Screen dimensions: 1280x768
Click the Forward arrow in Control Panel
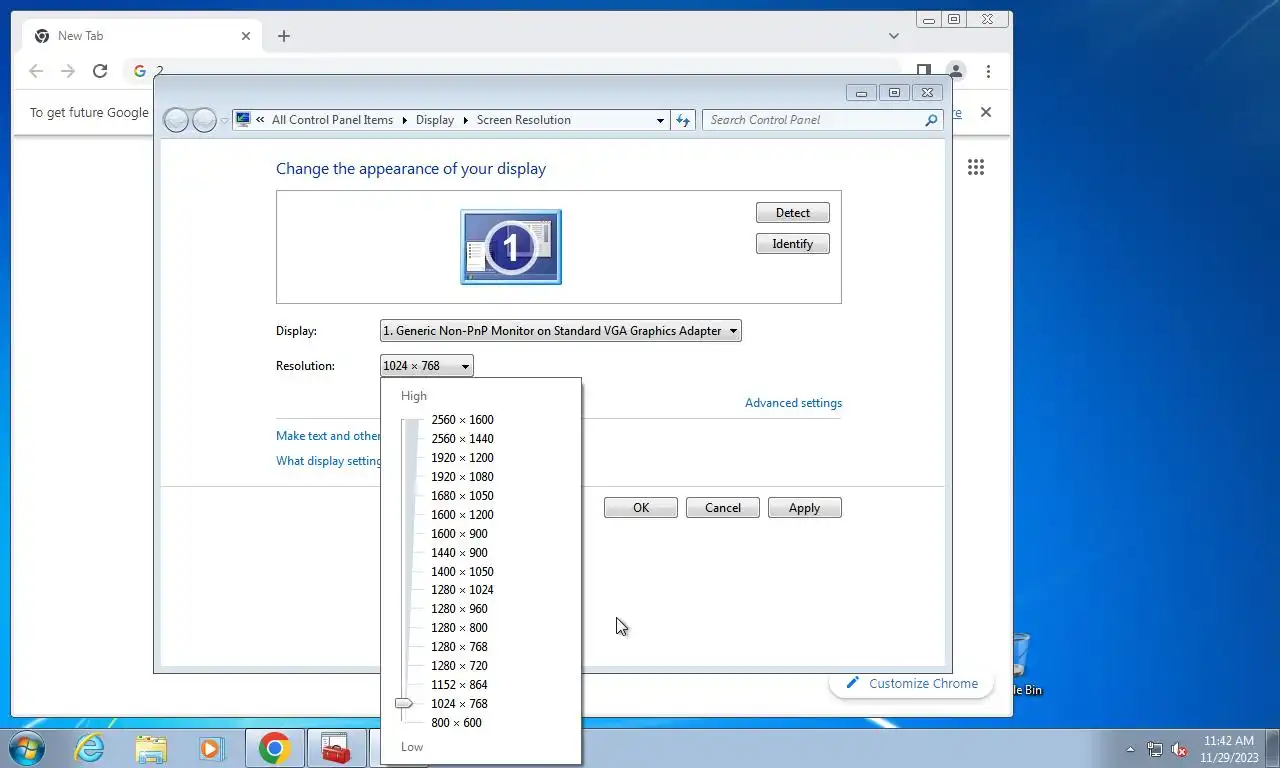204,120
